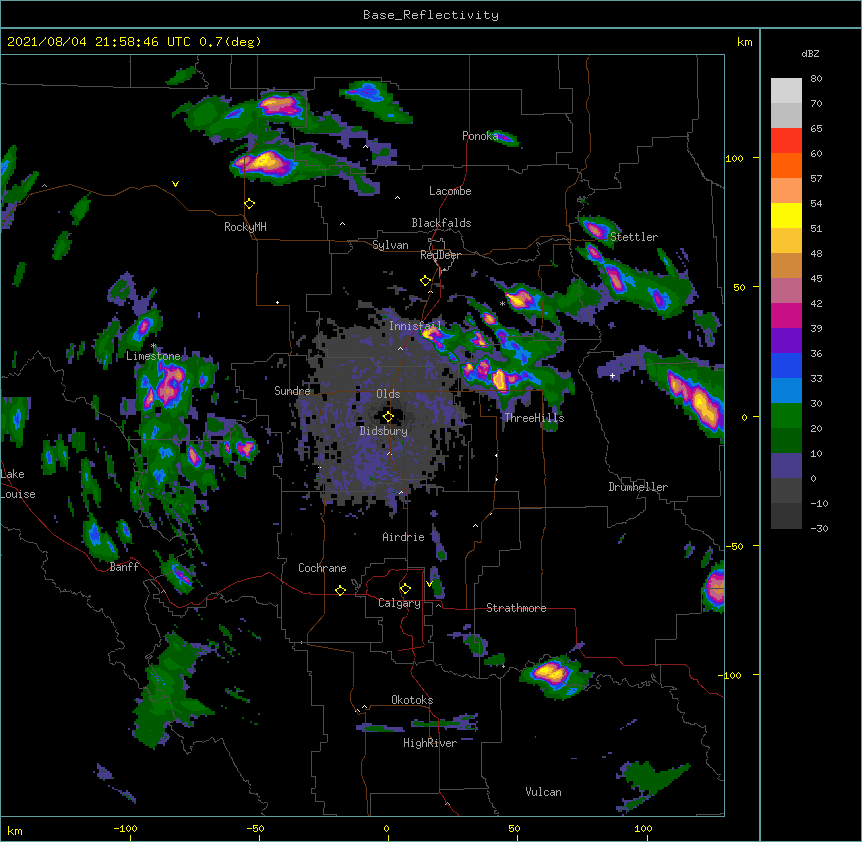Click the Stettler city label
The height and width of the screenshot is (842, 862).
tap(634, 237)
